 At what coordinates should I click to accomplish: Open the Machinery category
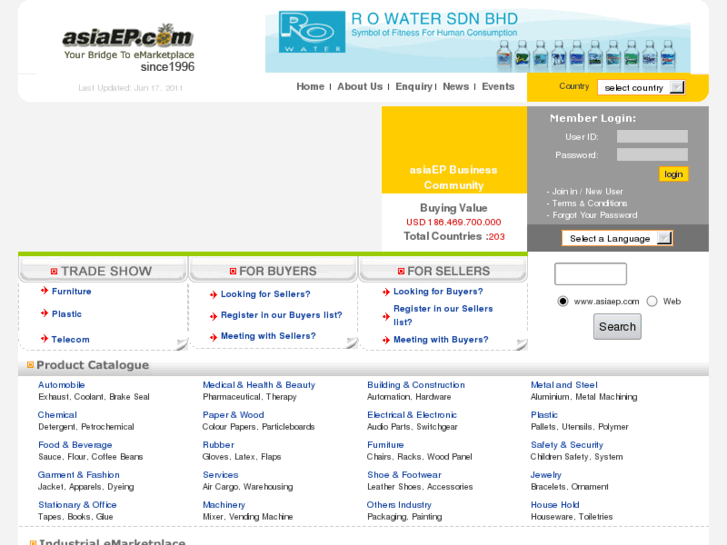point(223,505)
